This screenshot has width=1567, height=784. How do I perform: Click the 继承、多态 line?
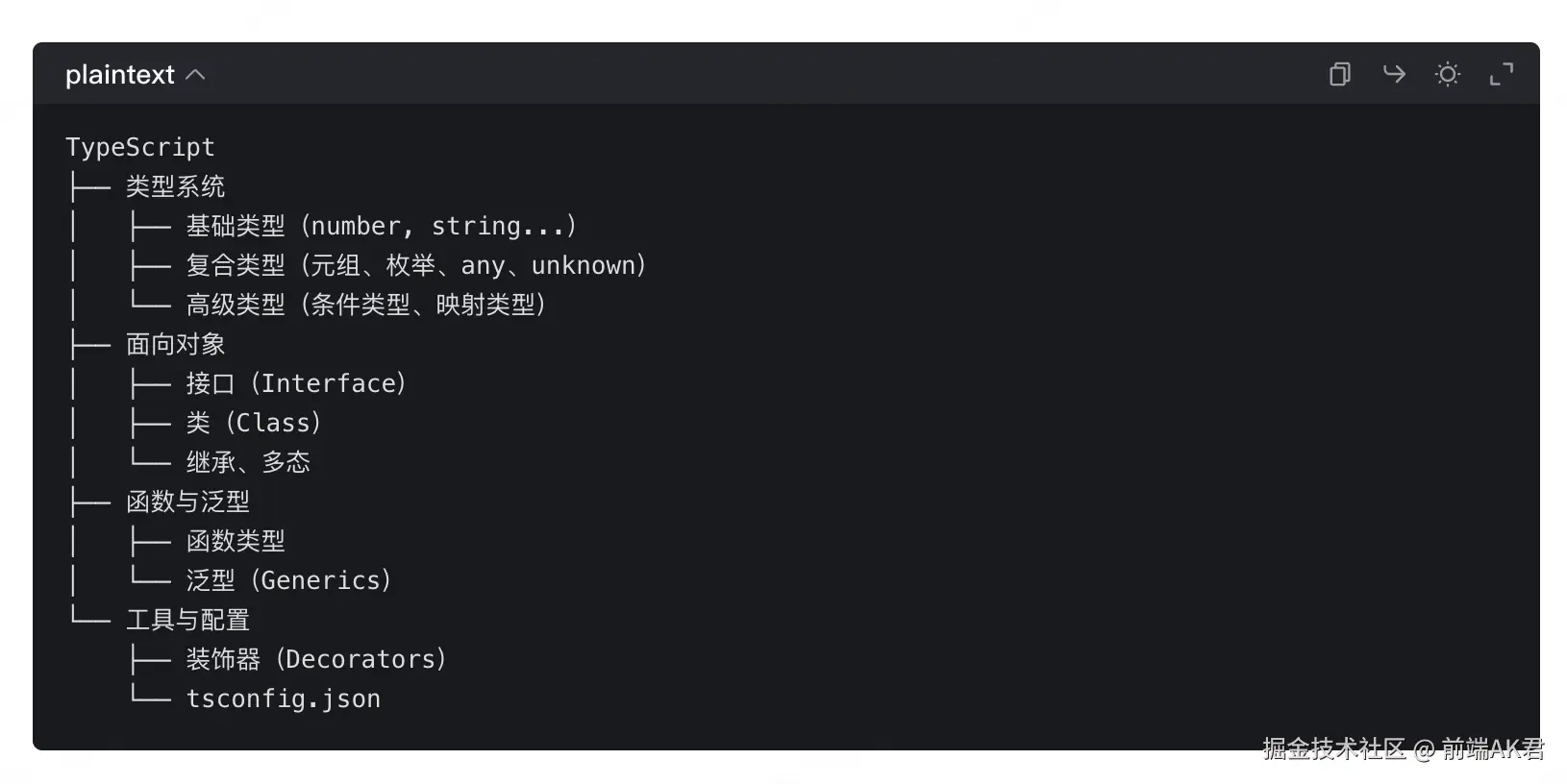point(248,462)
